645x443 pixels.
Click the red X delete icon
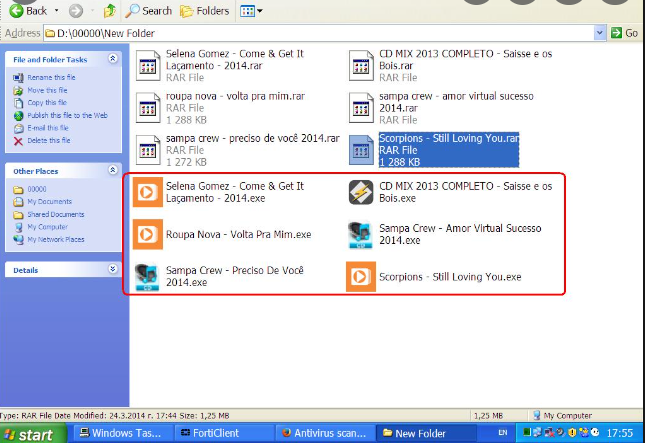pos(18,141)
